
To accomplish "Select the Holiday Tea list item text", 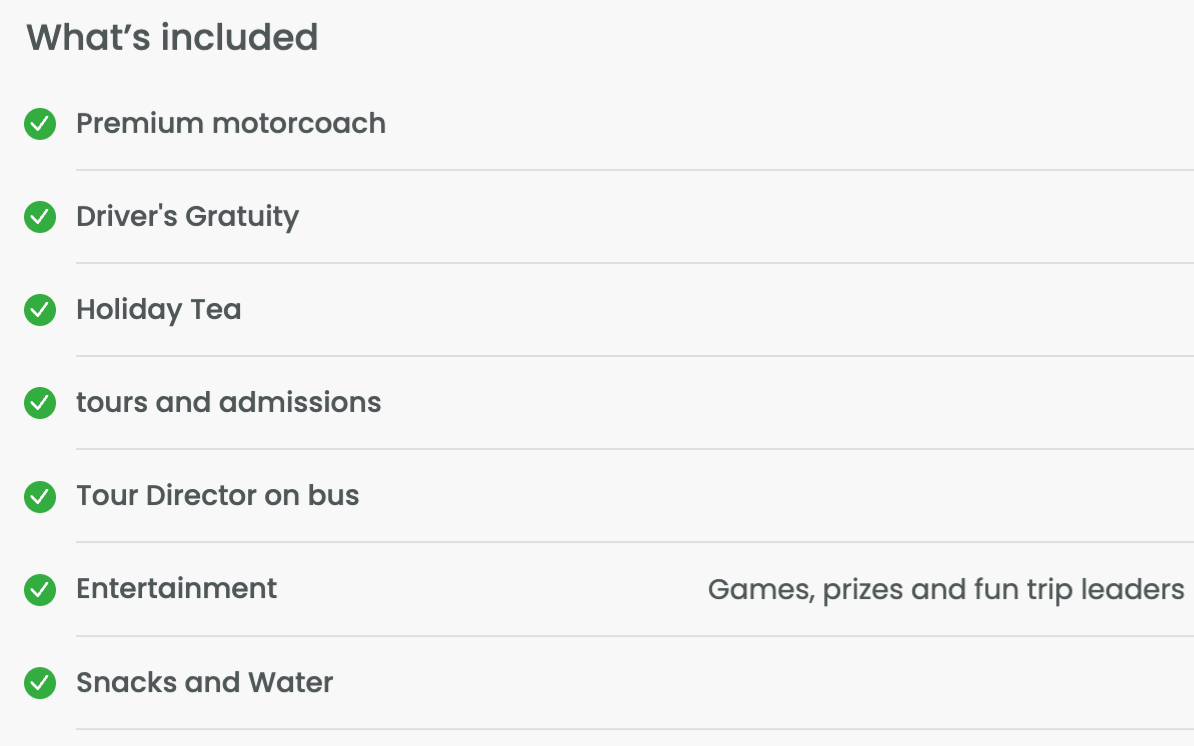I will pyautogui.click(x=159, y=310).
